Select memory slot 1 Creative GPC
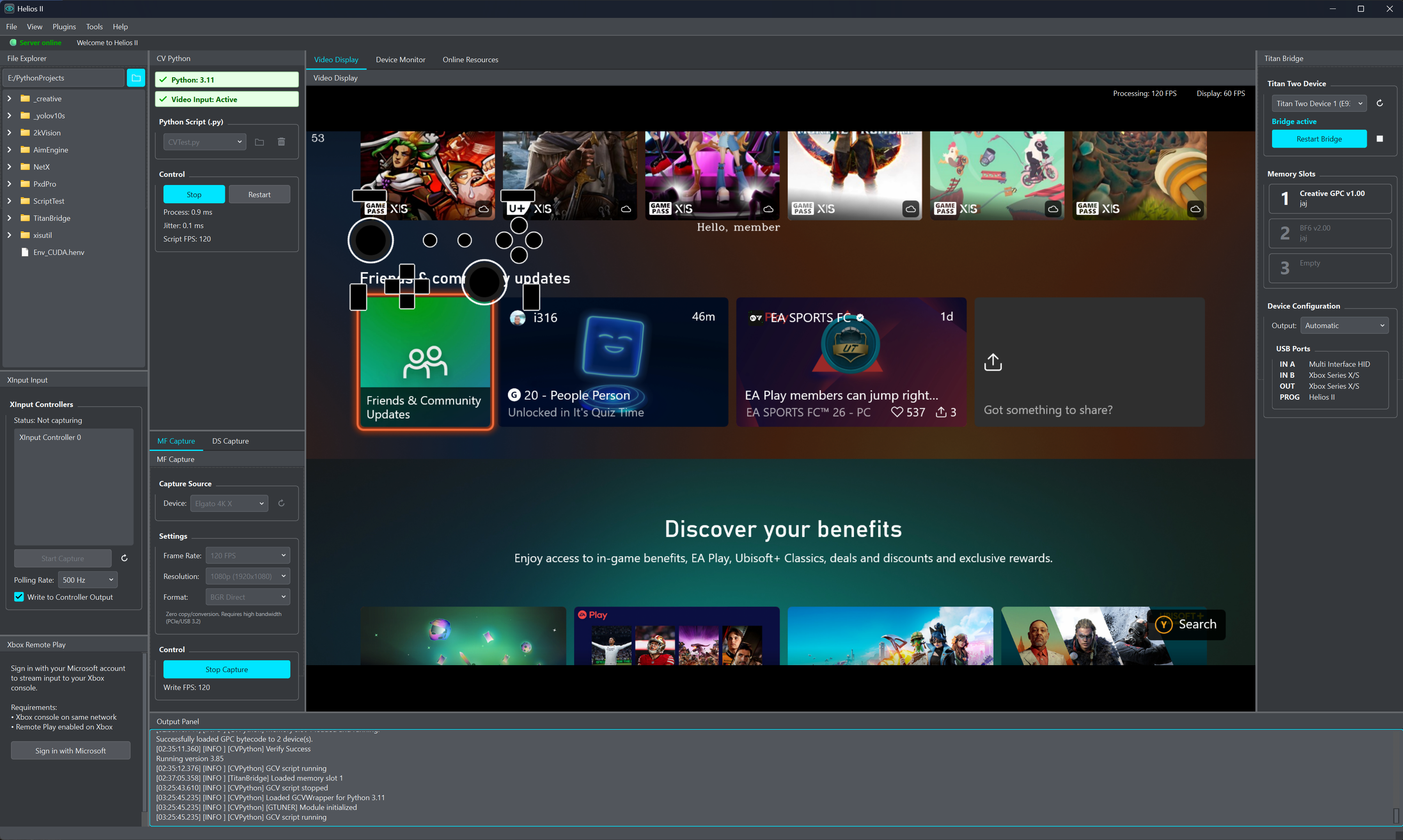1403x840 pixels. tap(1330, 199)
